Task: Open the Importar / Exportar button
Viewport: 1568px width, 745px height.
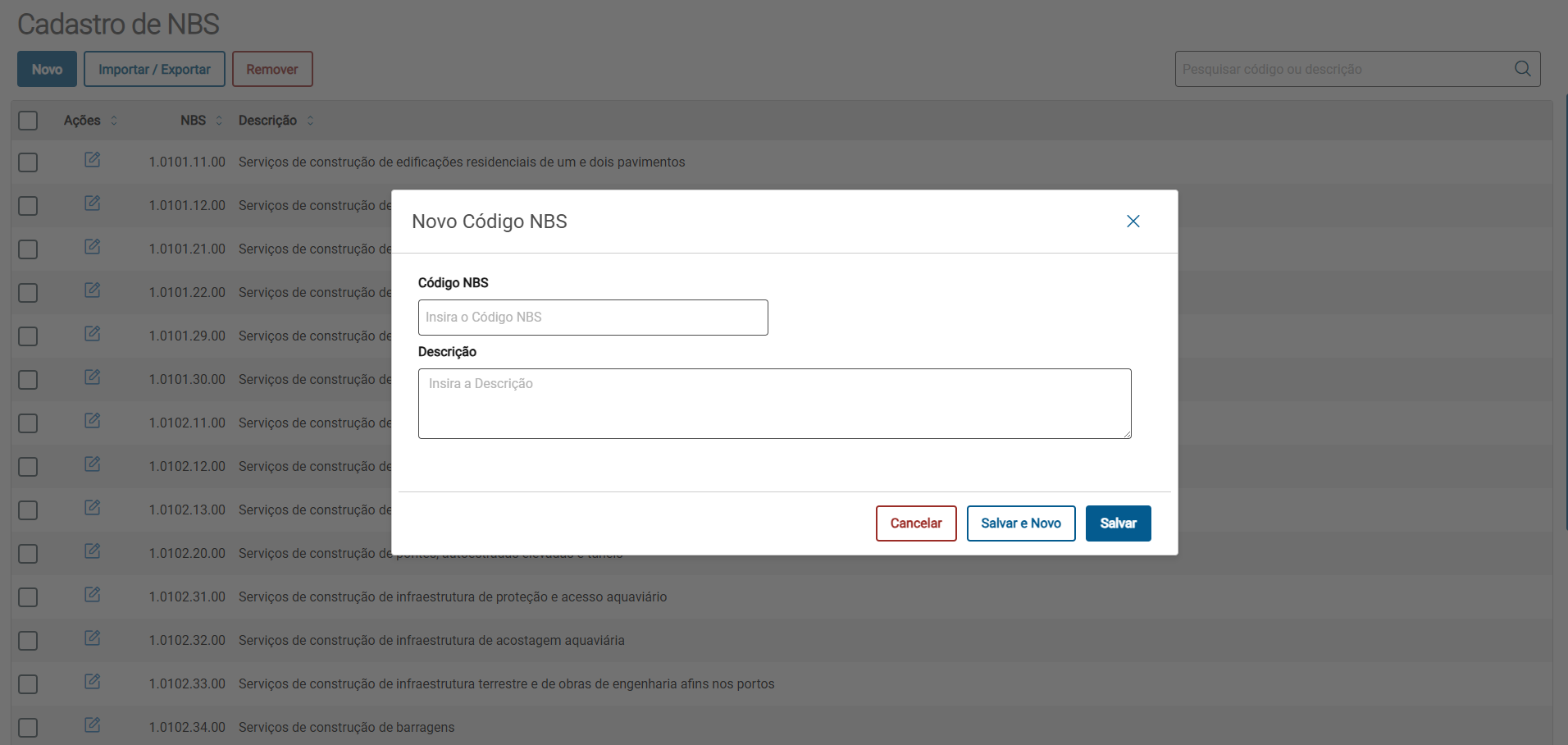Action: pos(154,70)
